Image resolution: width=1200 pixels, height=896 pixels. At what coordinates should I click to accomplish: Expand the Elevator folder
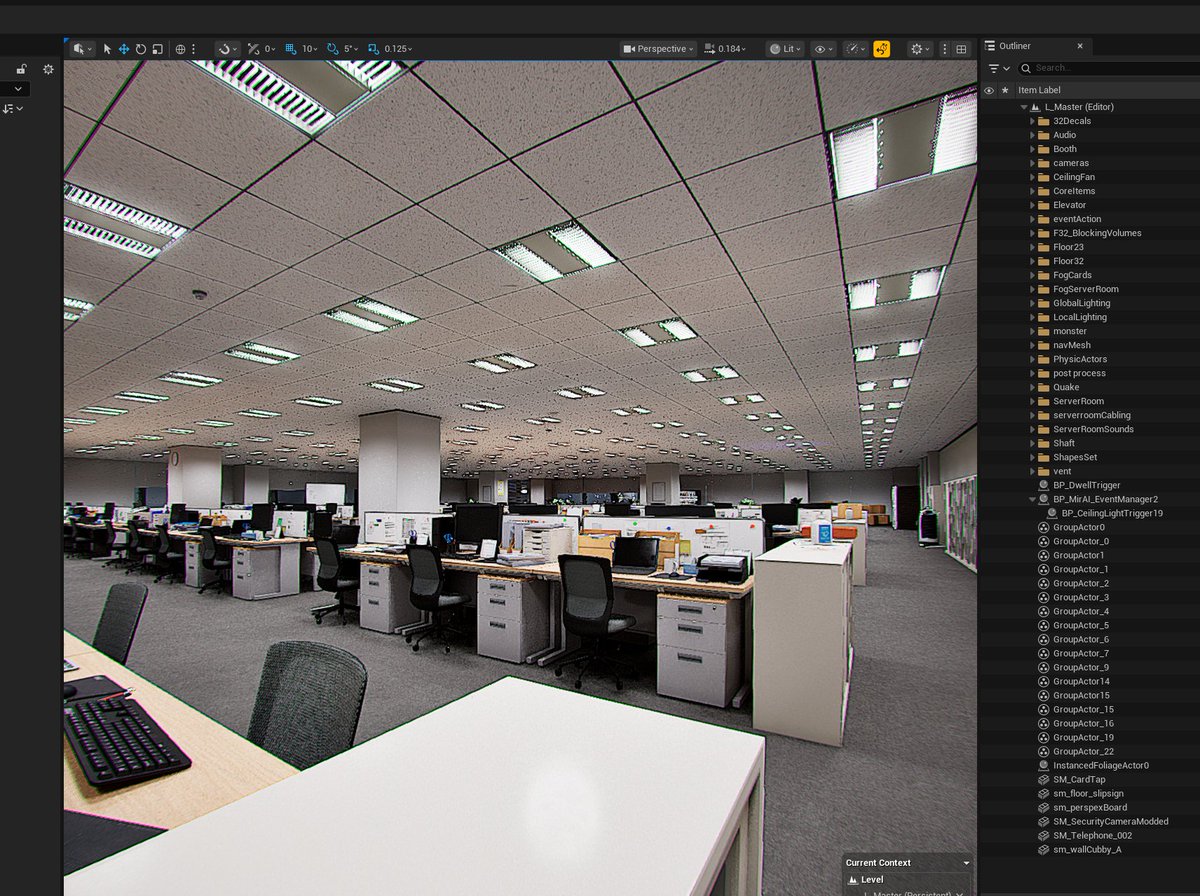(x=1033, y=205)
